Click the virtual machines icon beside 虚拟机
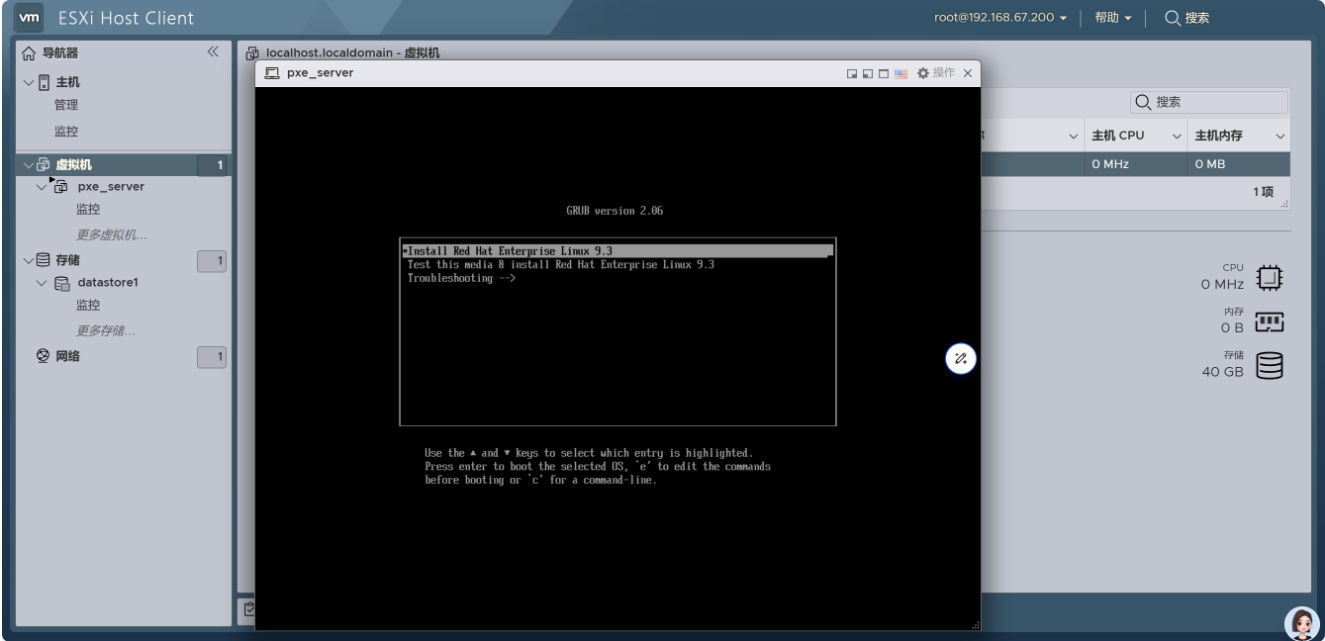1325x641 pixels. [43, 165]
